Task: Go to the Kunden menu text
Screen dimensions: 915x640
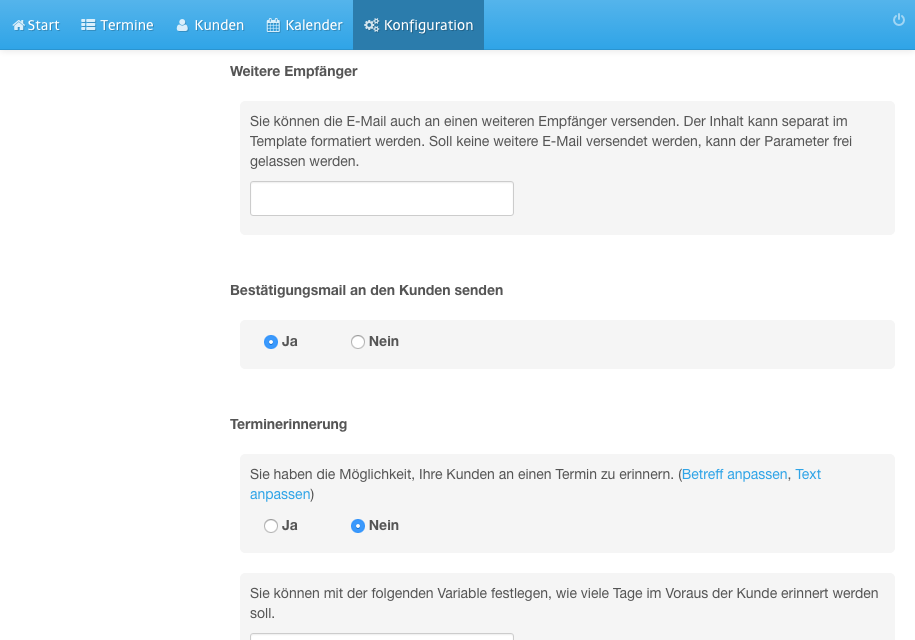Action: [x=219, y=25]
